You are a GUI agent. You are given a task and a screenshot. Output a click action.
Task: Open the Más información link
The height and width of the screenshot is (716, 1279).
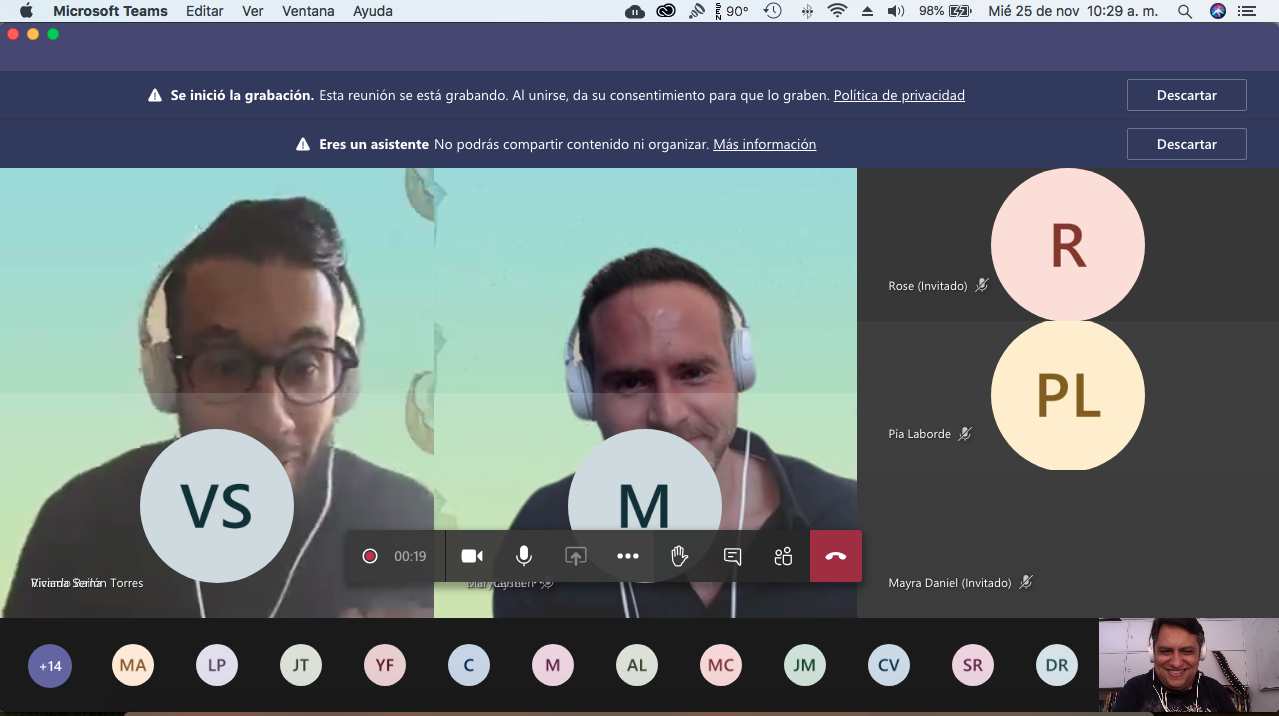pos(764,145)
